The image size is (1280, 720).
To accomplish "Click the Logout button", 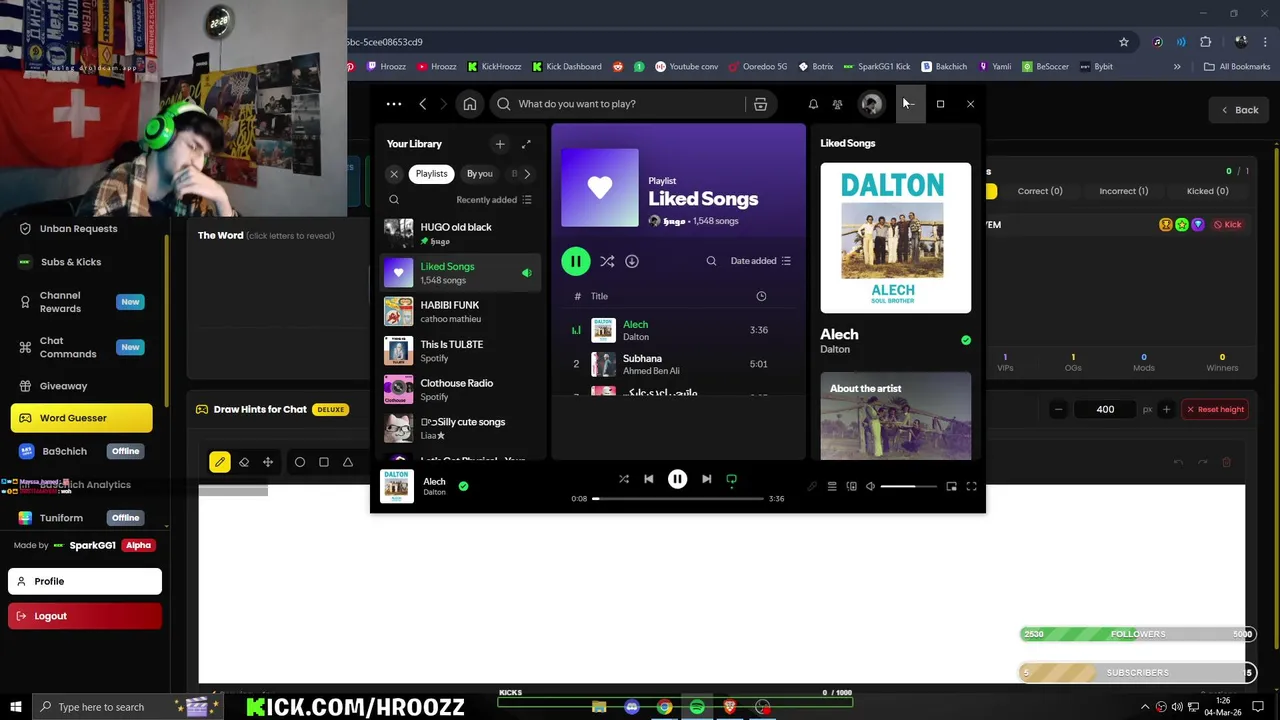I will coord(85,616).
